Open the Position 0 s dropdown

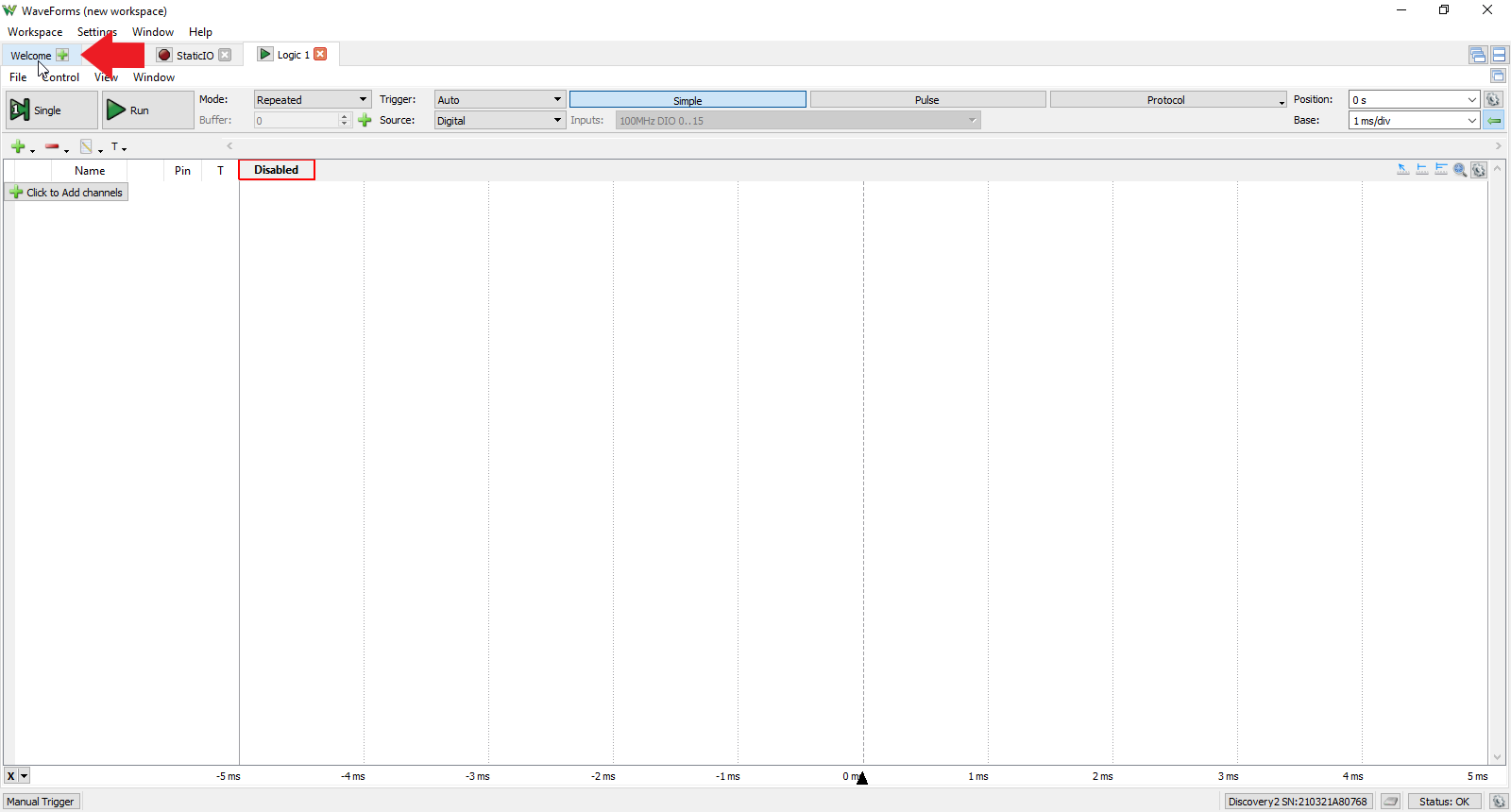click(1414, 99)
